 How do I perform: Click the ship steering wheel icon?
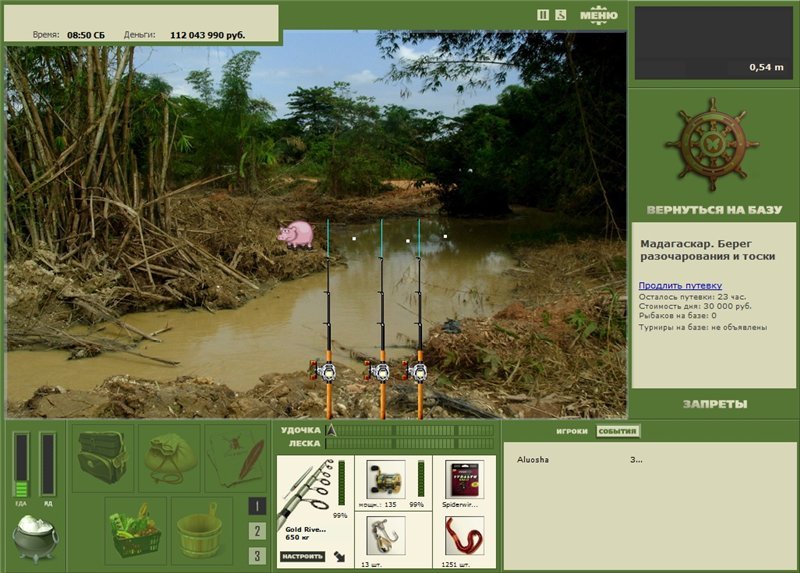(712, 145)
